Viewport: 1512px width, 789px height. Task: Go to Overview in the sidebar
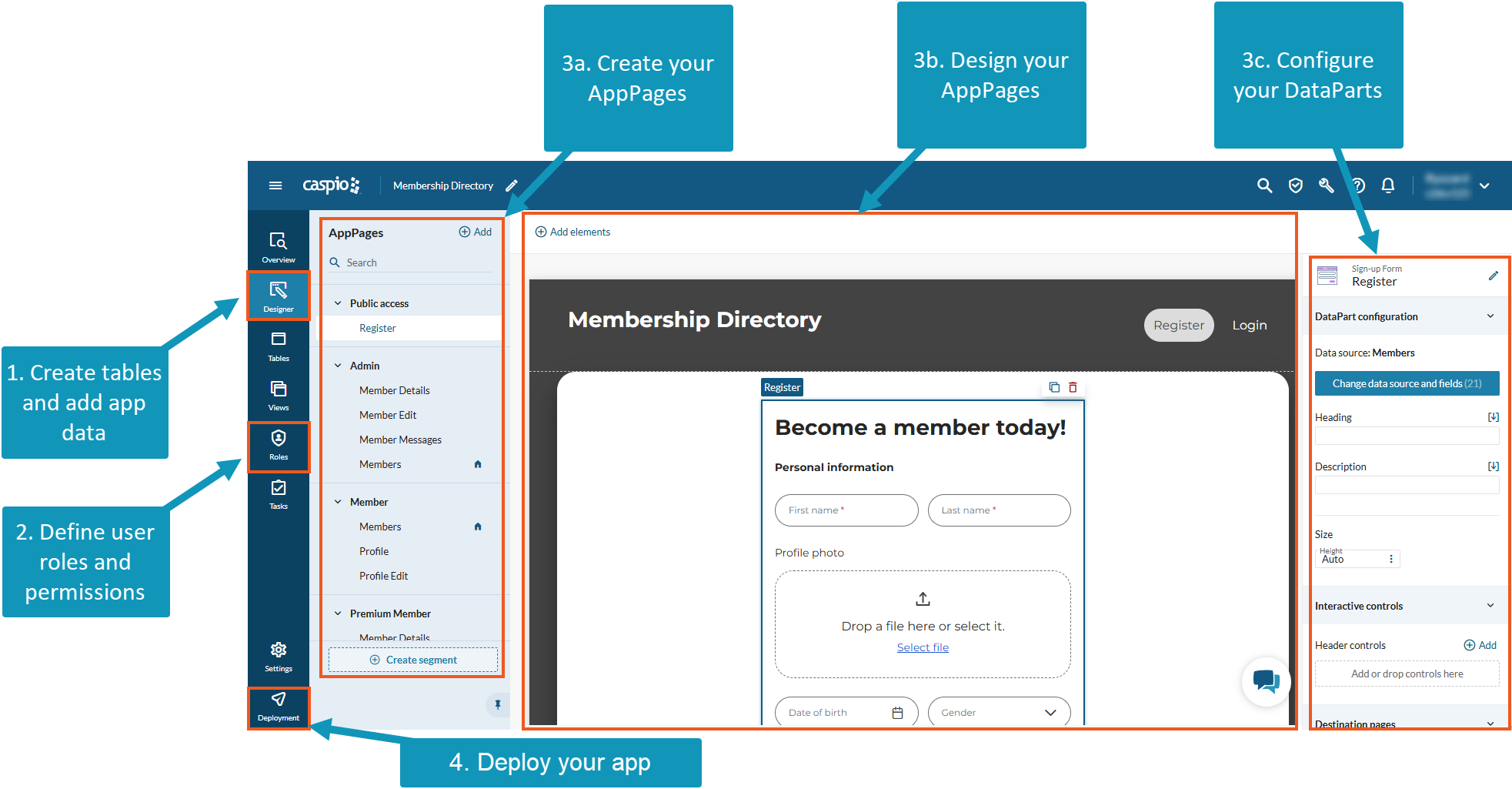click(279, 247)
